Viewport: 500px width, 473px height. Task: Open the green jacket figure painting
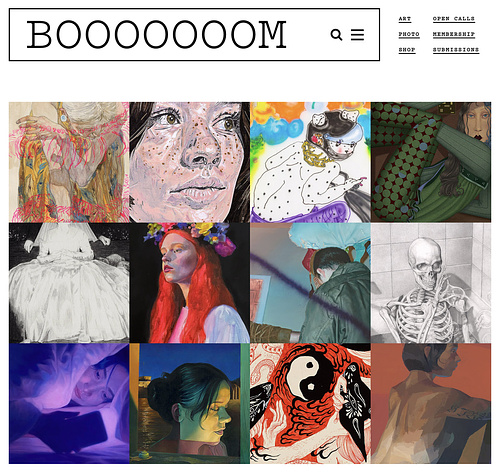310,283
